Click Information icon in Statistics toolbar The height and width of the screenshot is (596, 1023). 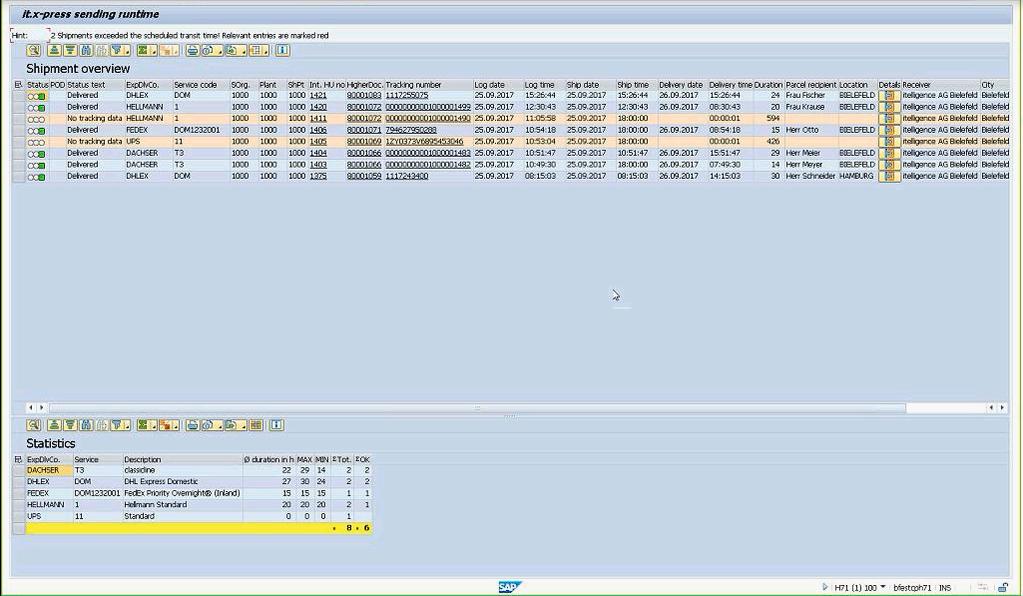pyautogui.click(x=277, y=425)
